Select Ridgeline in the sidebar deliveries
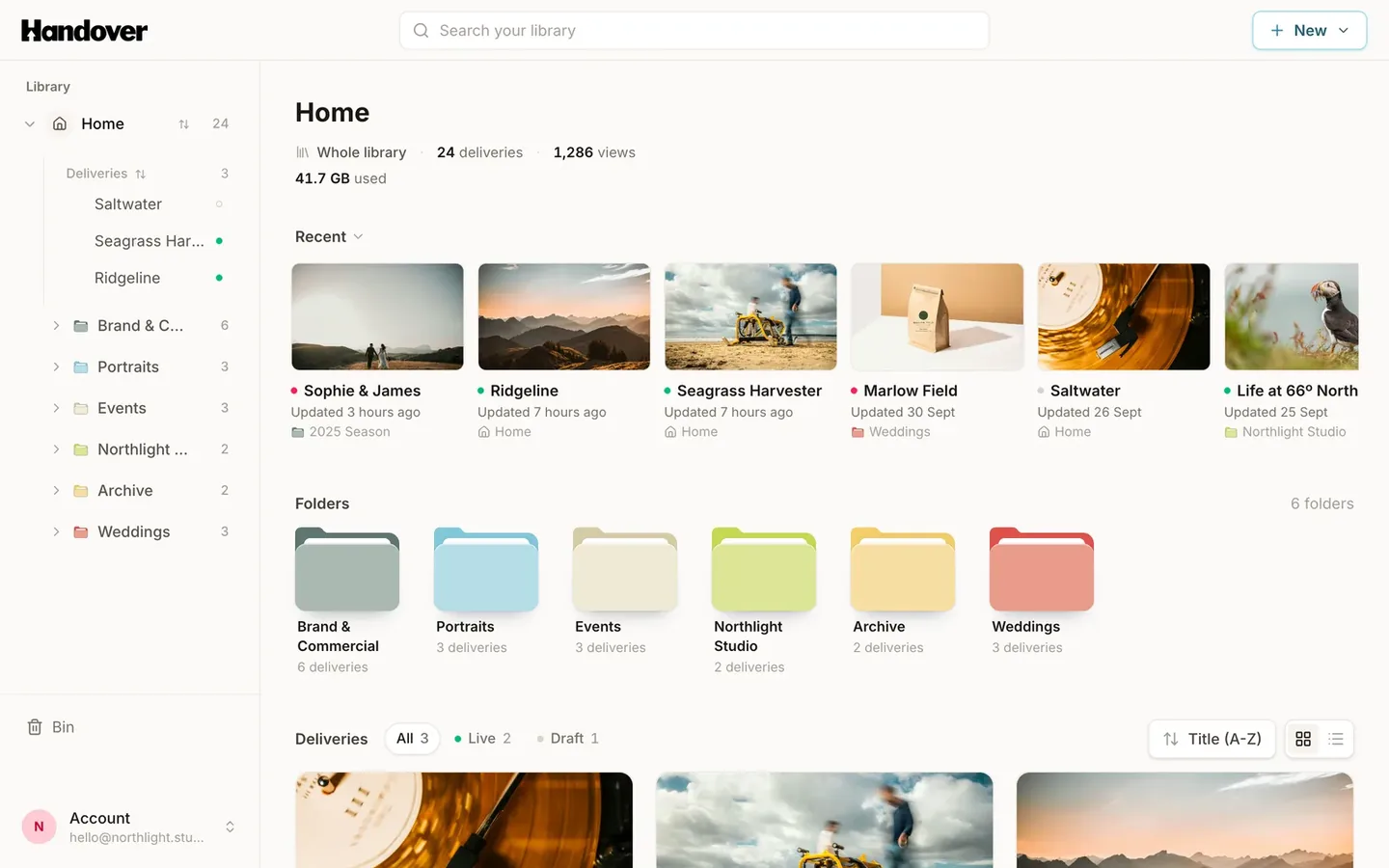 [127, 278]
